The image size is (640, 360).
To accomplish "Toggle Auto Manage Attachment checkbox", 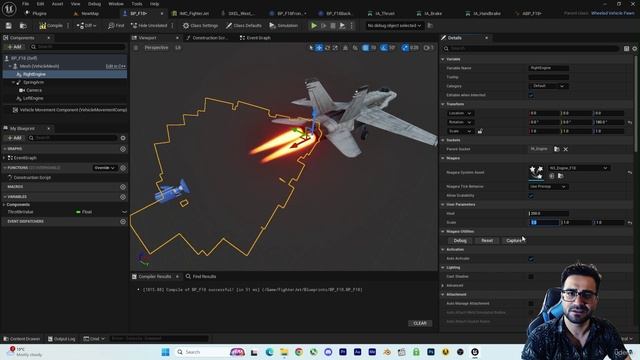I will coord(531,303).
